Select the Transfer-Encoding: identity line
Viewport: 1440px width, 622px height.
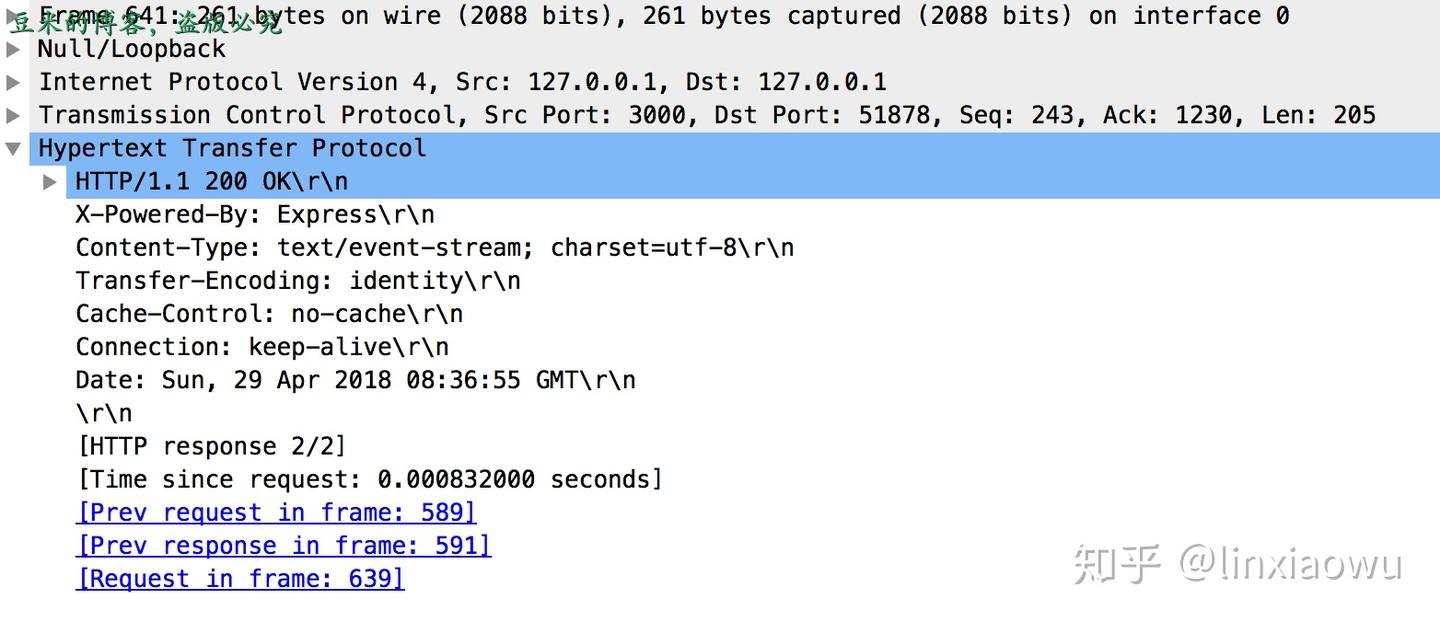pos(298,281)
